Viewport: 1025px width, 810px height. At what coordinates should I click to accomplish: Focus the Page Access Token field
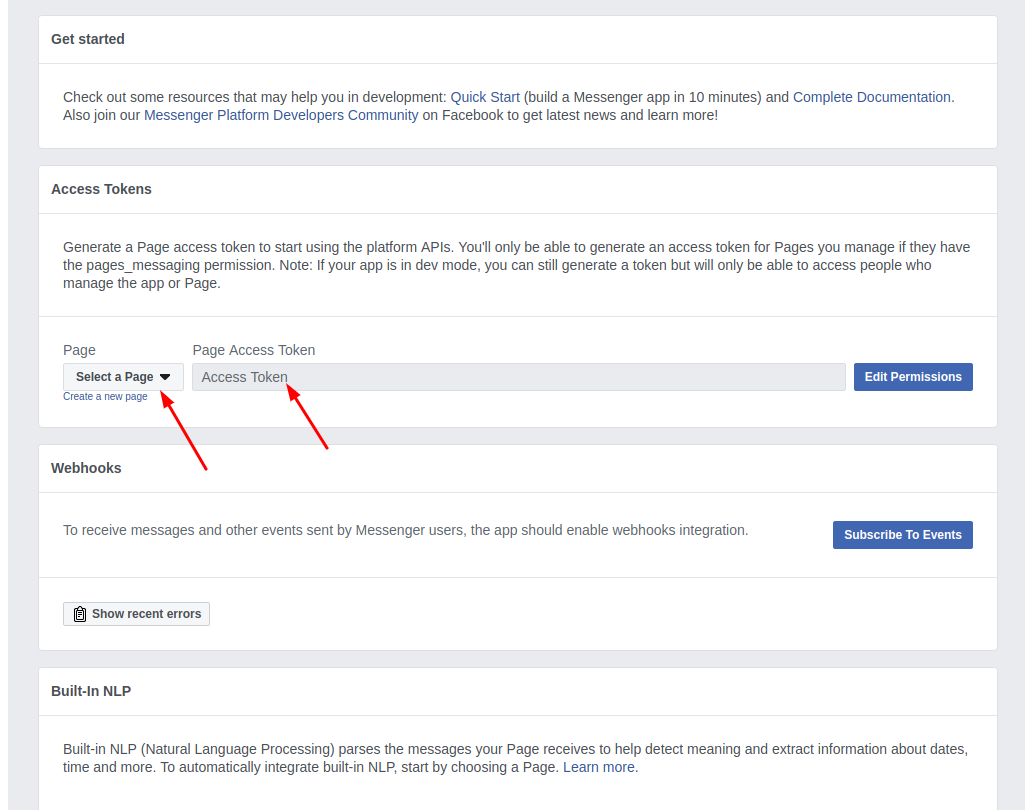coord(518,377)
